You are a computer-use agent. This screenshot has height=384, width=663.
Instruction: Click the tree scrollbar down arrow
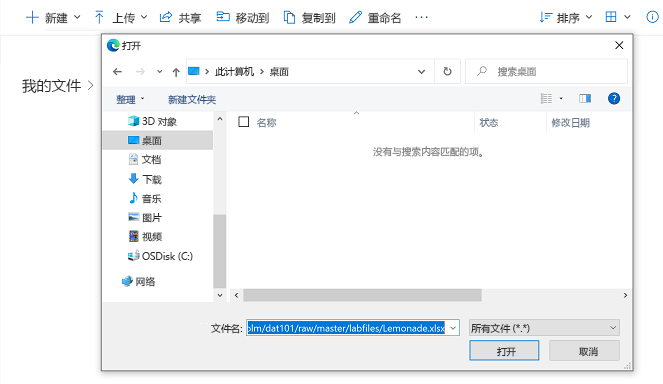coord(219,295)
